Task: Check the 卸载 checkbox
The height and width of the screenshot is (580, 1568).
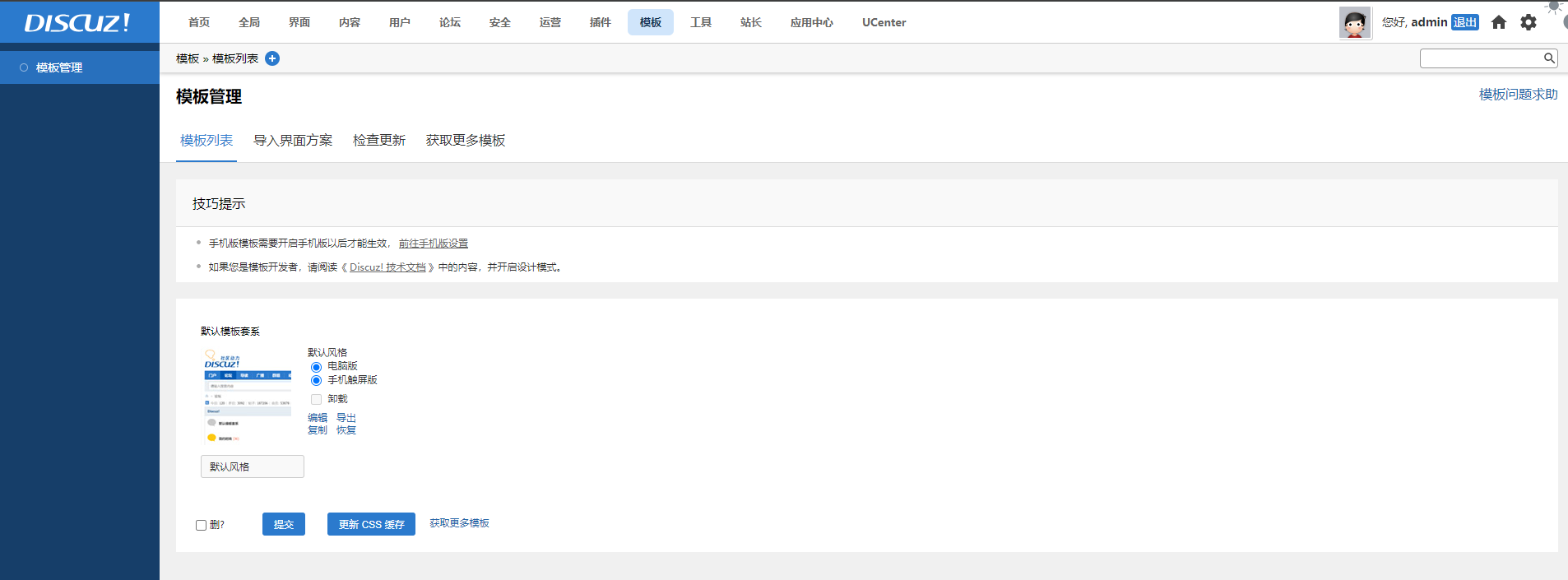Action: tap(316, 399)
